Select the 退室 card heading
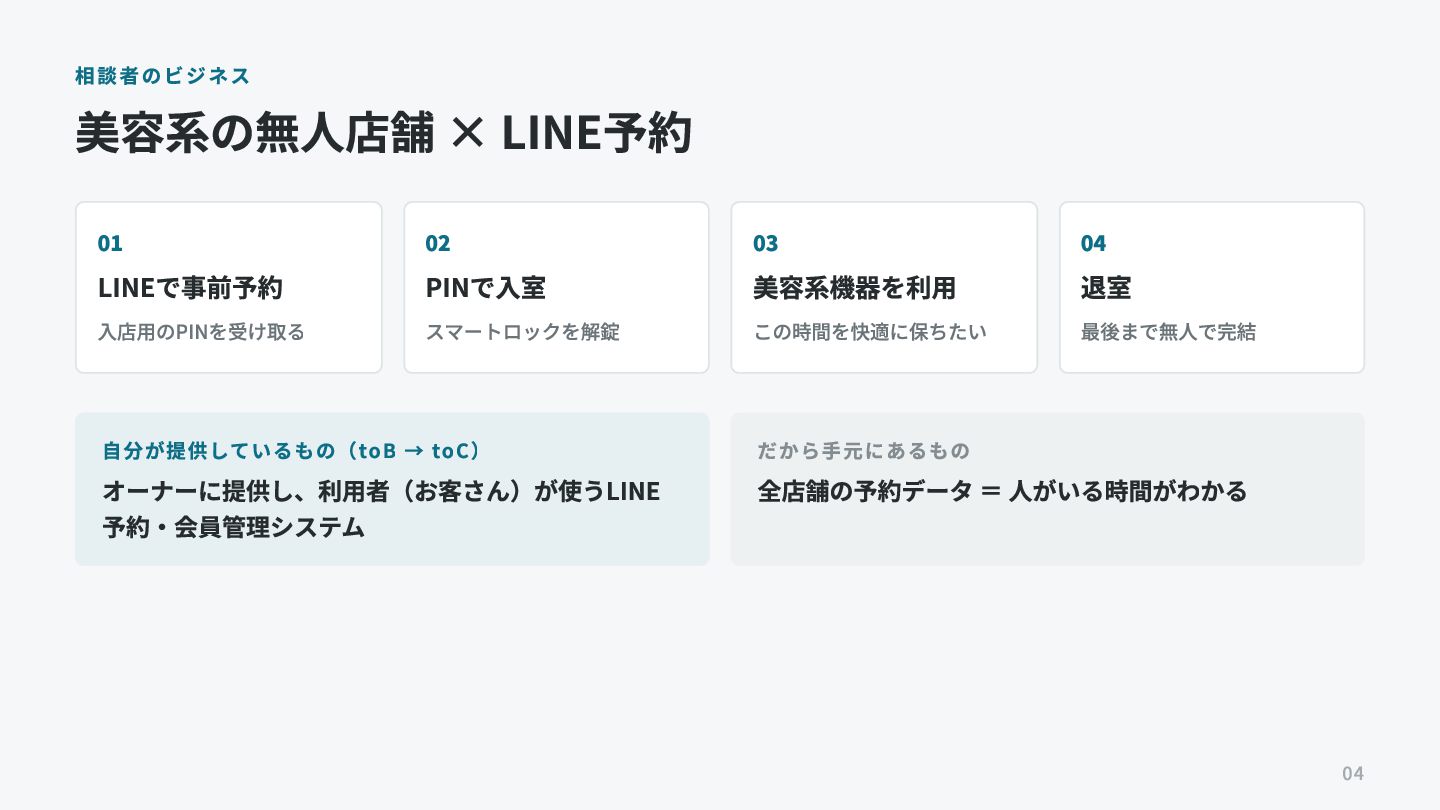 coord(1106,288)
